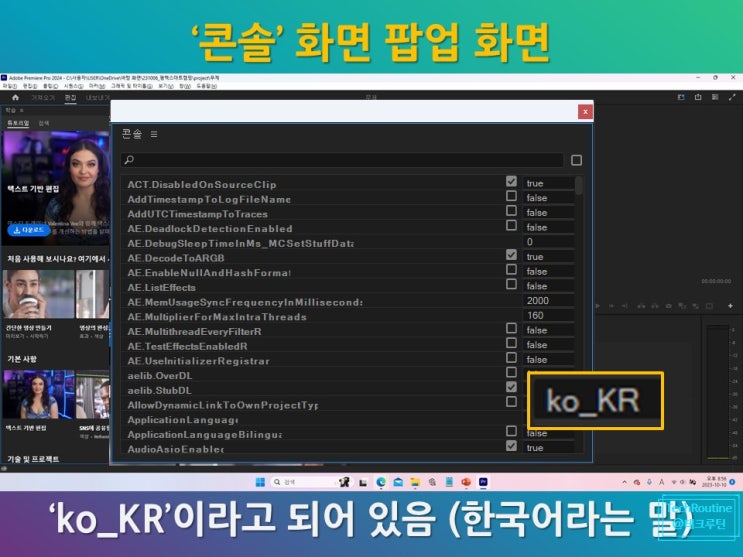
Task: Open the Windows Start menu
Action: point(260,482)
